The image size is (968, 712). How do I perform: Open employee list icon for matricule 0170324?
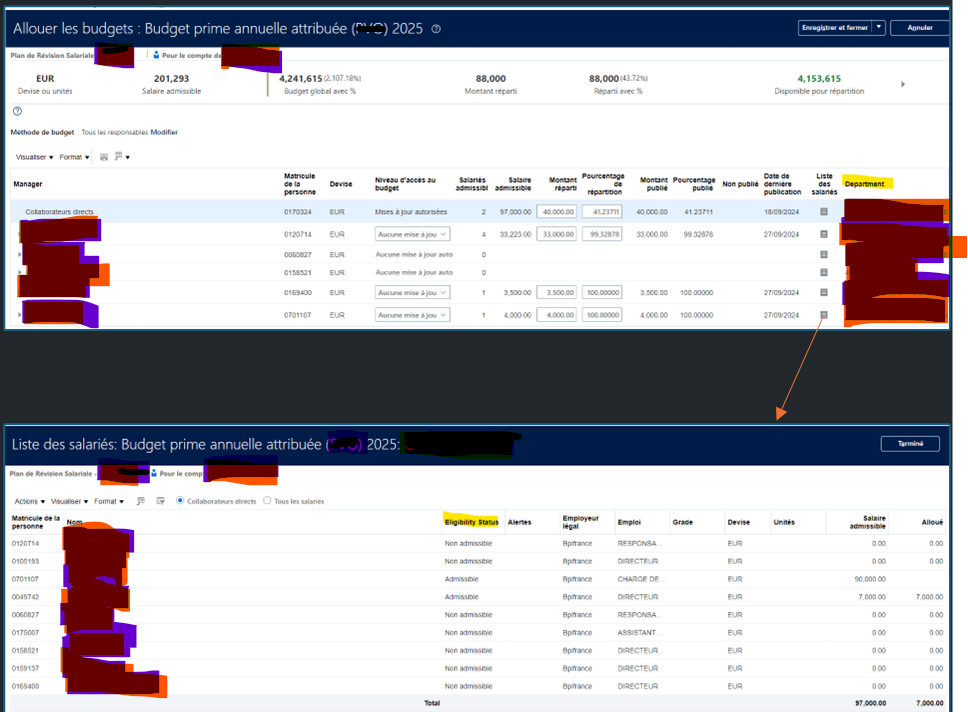(824, 212)
